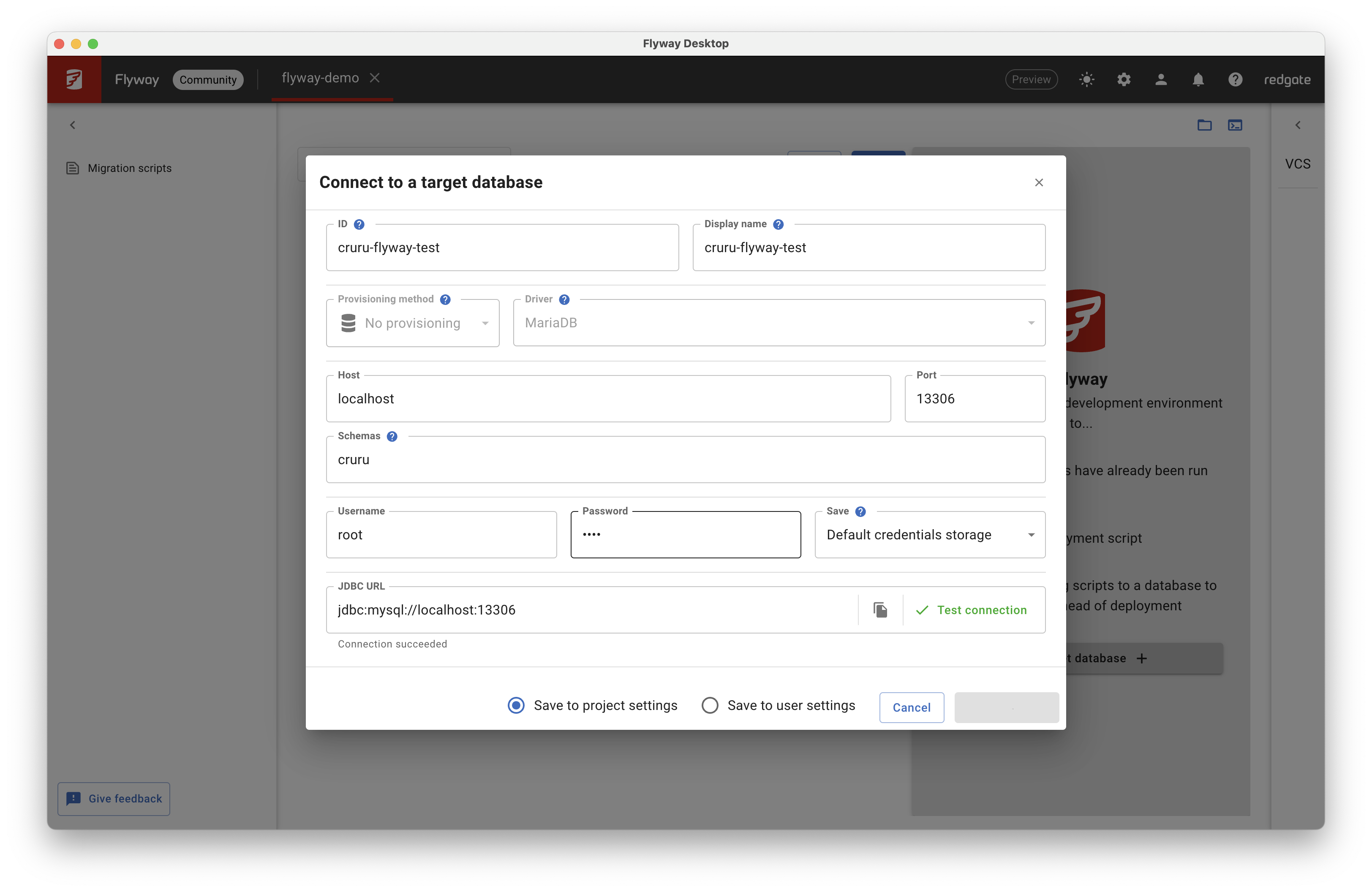Click the Connection succeeded status text
Image resolution: width=1372 pixels, height=892 pixels.
coord(392,644)
